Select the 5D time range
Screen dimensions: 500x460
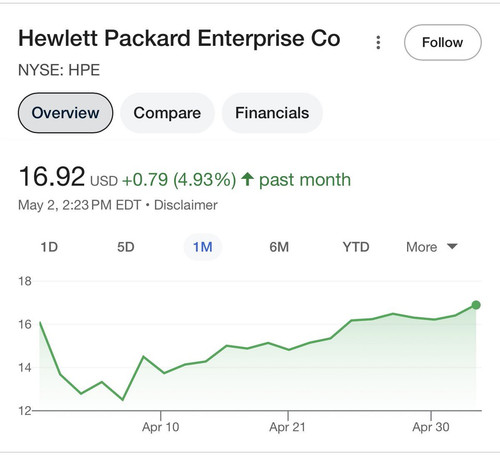pos(126,247)
